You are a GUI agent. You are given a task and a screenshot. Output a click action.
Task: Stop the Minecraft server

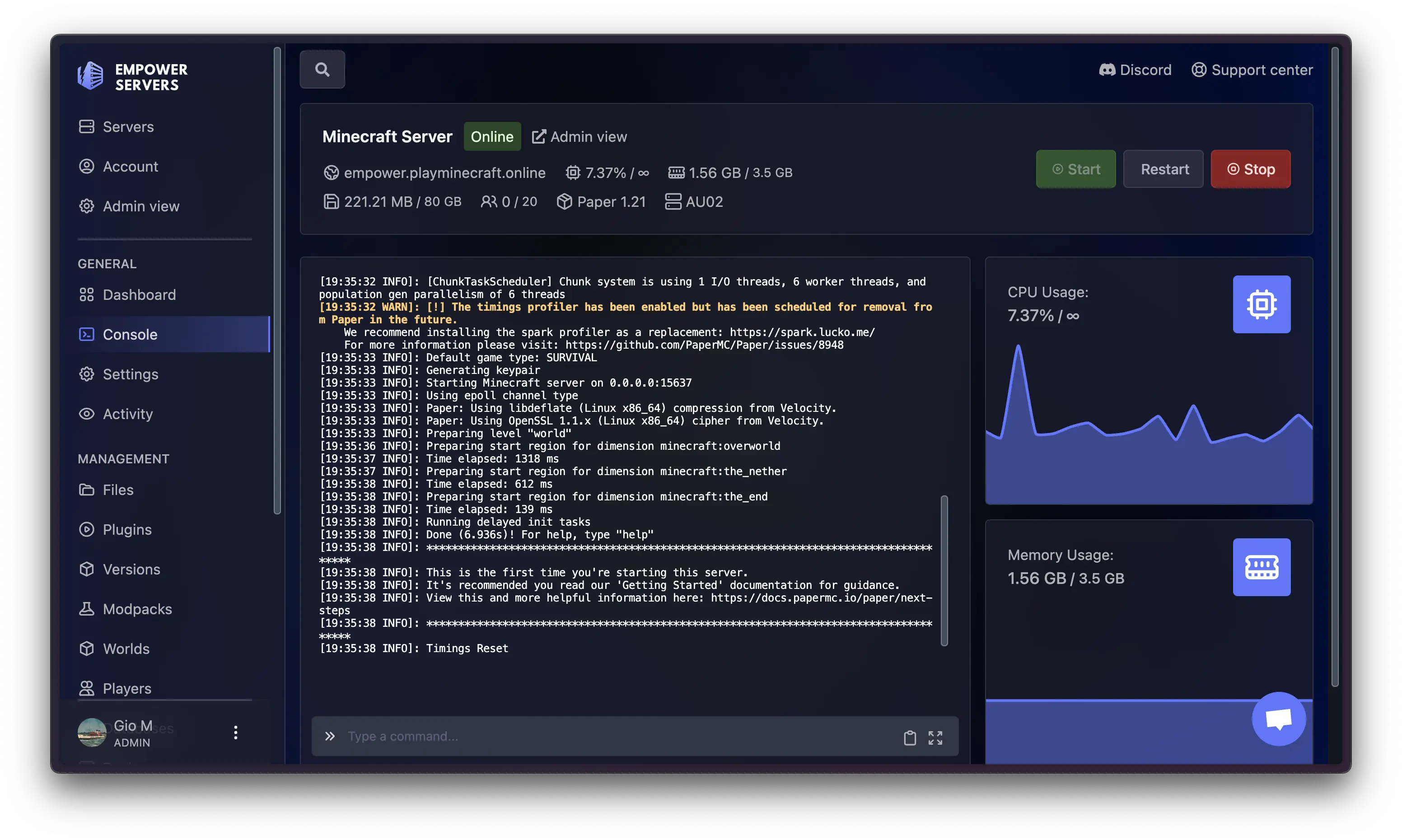pyautogui.click(x=1250, y=169)
